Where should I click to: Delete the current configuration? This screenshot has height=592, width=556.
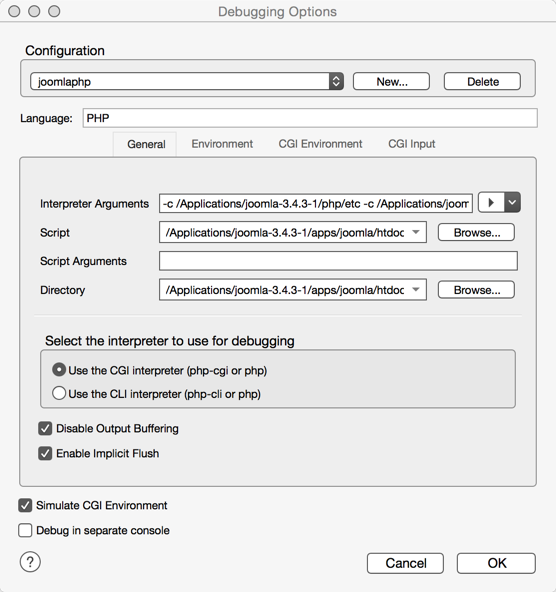coord(482,82)
